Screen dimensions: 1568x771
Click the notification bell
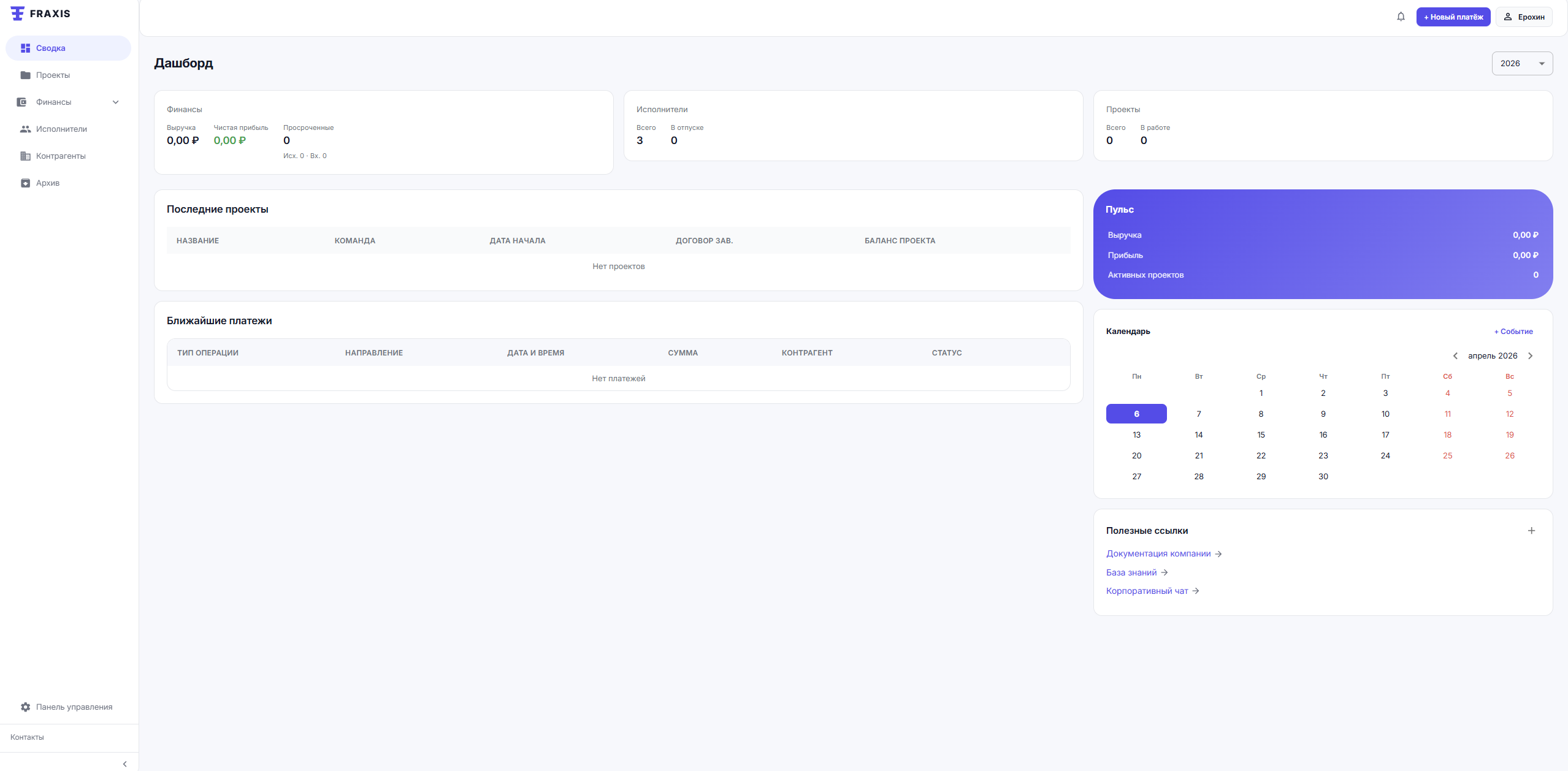click(1401, 17)
